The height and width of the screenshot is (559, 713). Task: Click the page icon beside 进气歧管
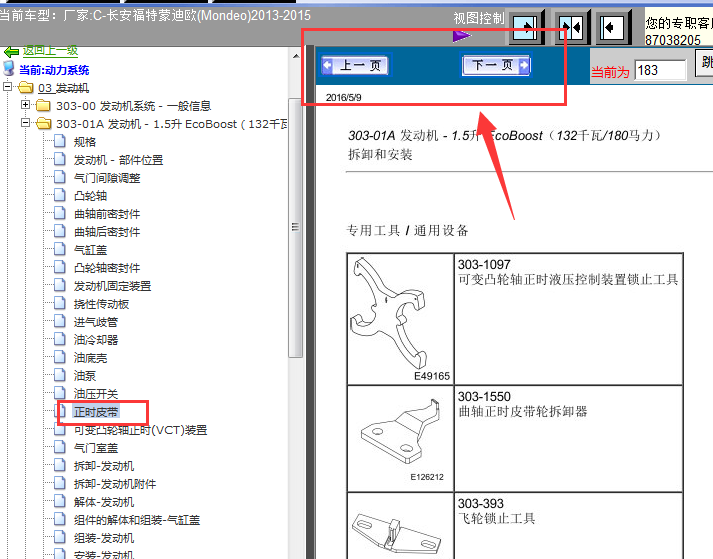point(60,321)
